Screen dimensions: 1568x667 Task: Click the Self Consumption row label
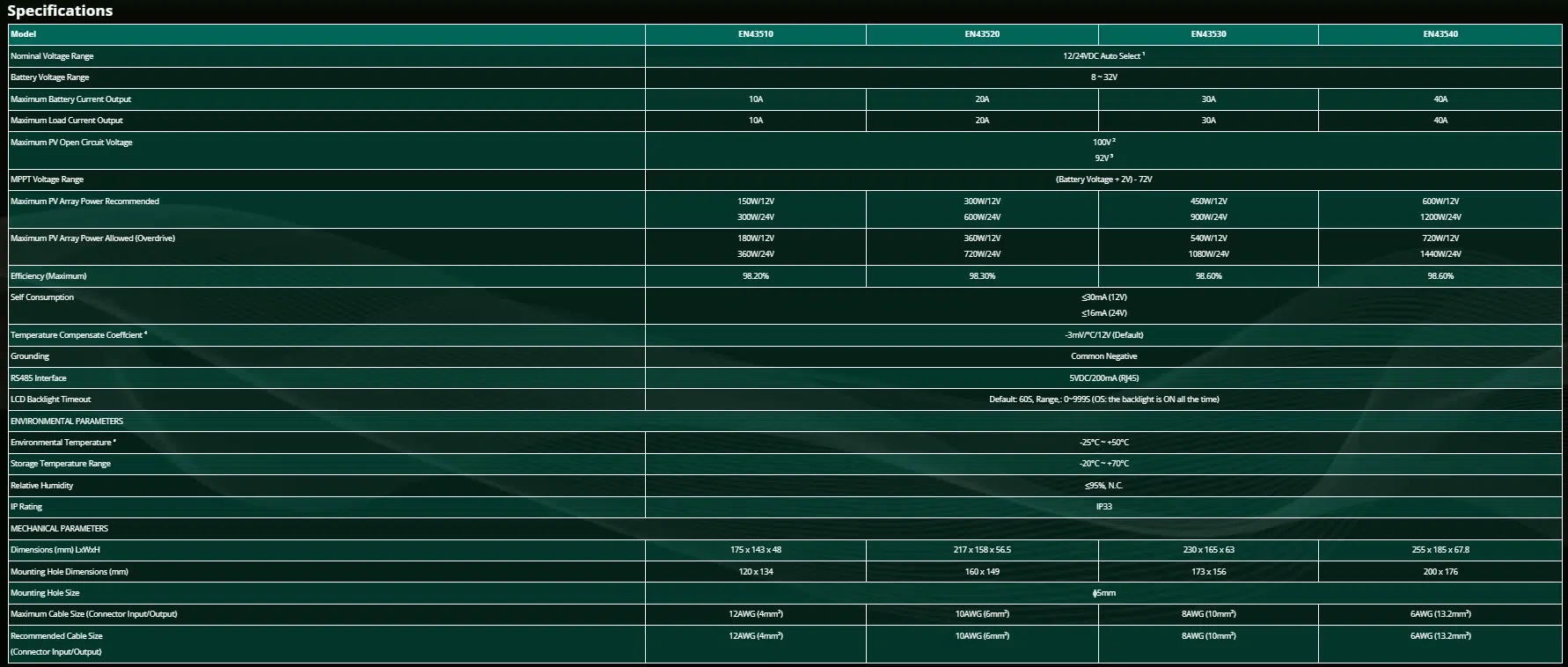[x=42, y=297]
